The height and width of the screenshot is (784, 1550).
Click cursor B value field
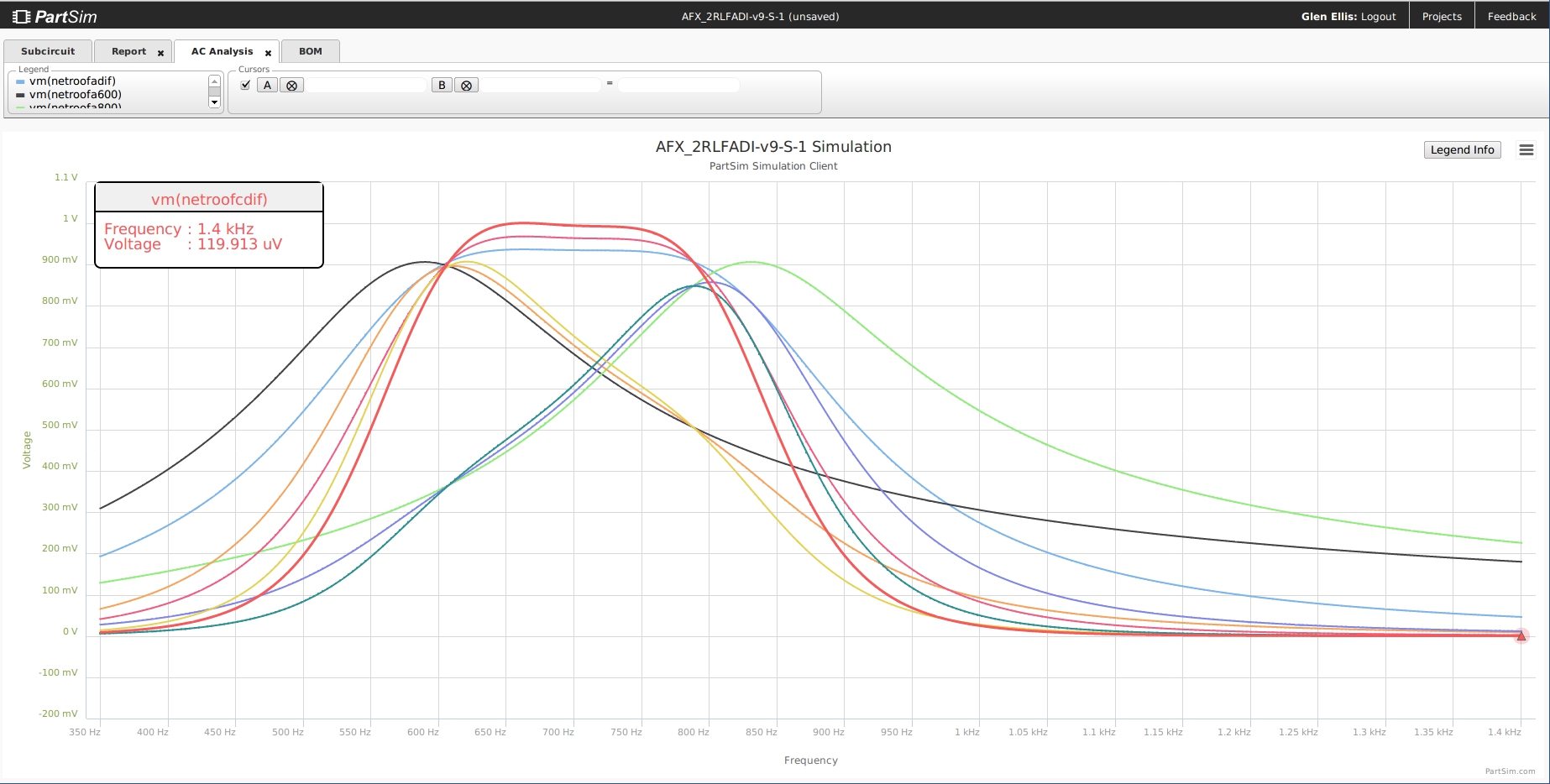541,85
